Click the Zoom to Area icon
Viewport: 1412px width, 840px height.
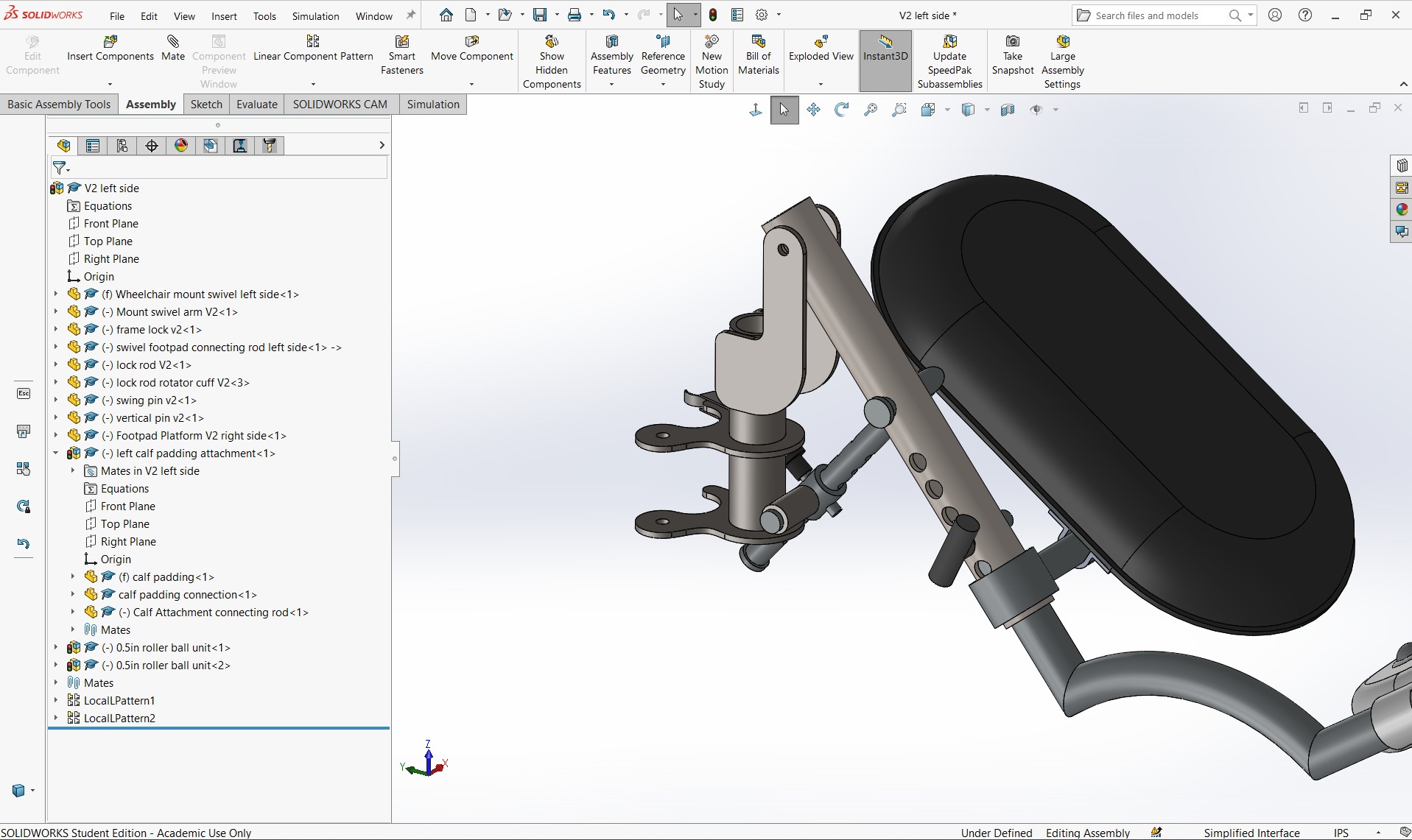pos(899,110)
